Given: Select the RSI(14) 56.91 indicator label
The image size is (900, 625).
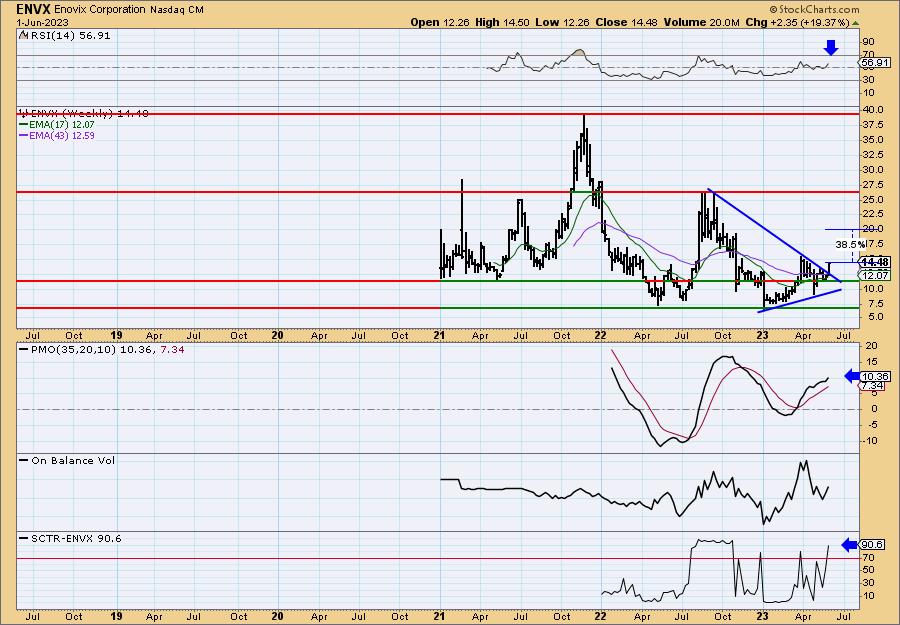Looking at the screenshot, I should click(x=70, y=35).
